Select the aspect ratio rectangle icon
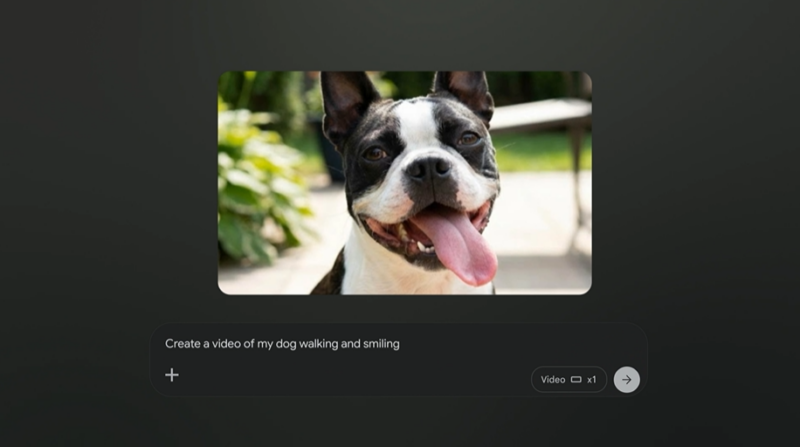The image size is (800, 447). [x=576, y=380]
